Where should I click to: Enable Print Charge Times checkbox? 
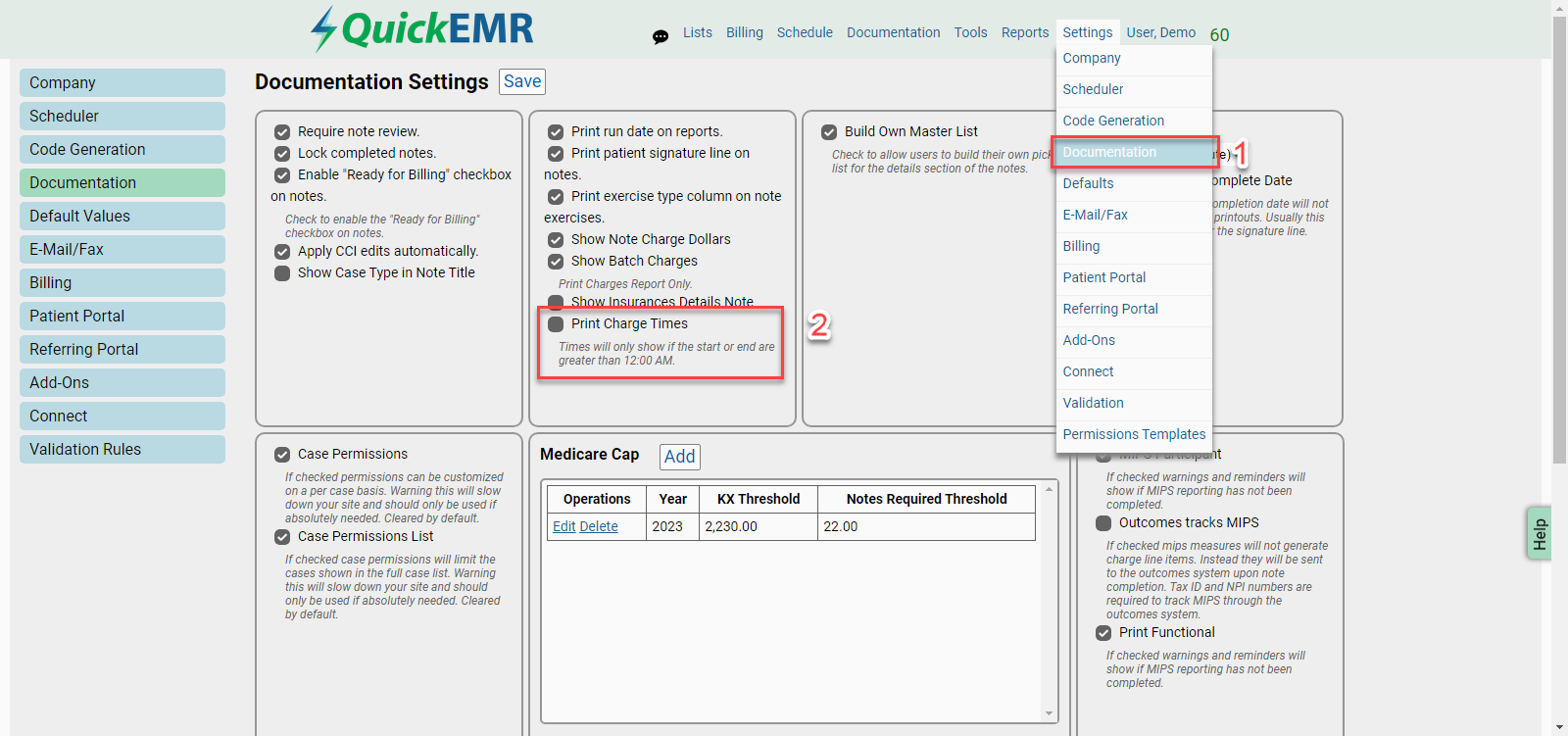[556, 324]
